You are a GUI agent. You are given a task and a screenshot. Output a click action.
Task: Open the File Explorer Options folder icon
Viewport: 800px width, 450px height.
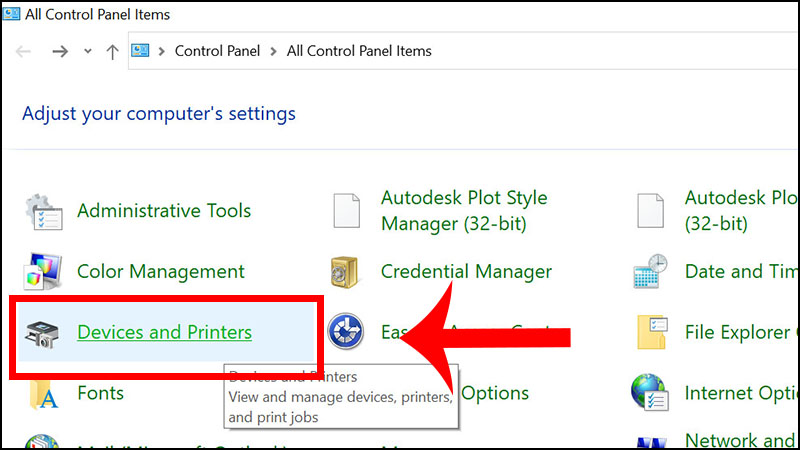pyautogui.click(x=652, y=332)
